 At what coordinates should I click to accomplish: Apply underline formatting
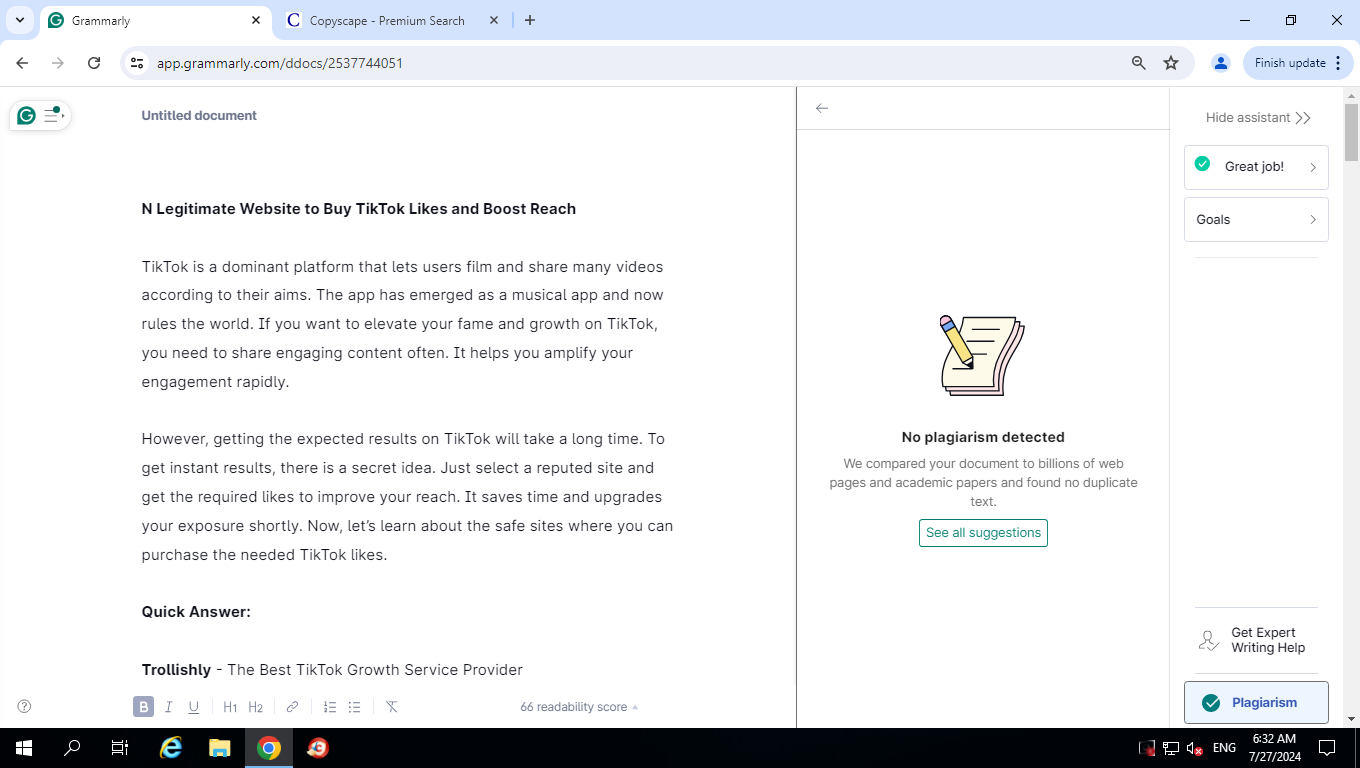tap(194, 707)
